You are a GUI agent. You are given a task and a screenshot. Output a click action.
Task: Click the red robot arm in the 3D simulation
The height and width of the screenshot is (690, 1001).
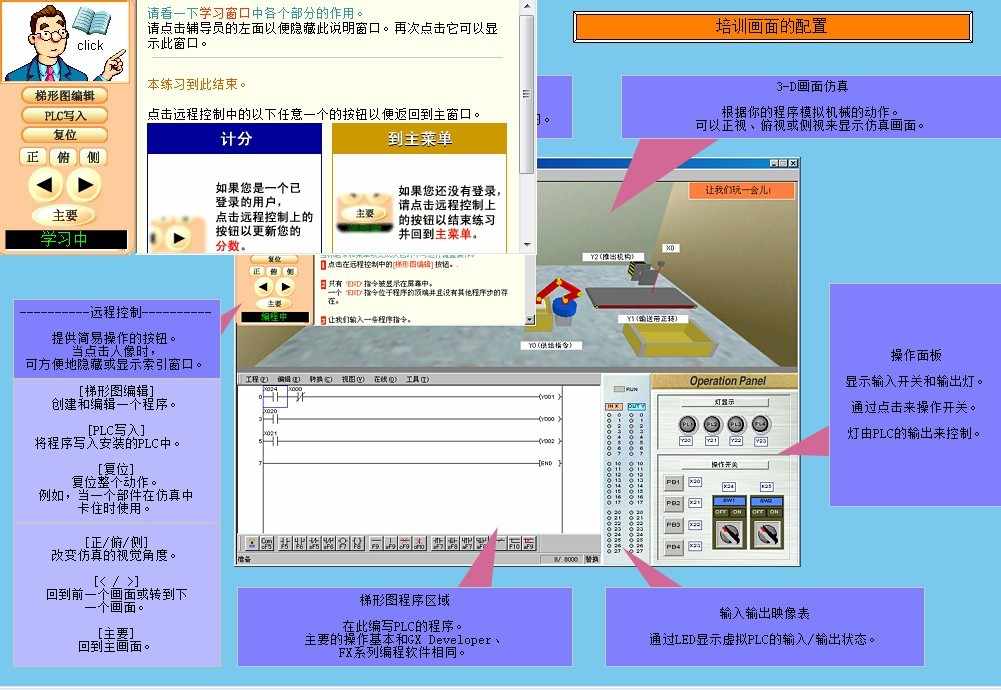click(x=557, y=290)
